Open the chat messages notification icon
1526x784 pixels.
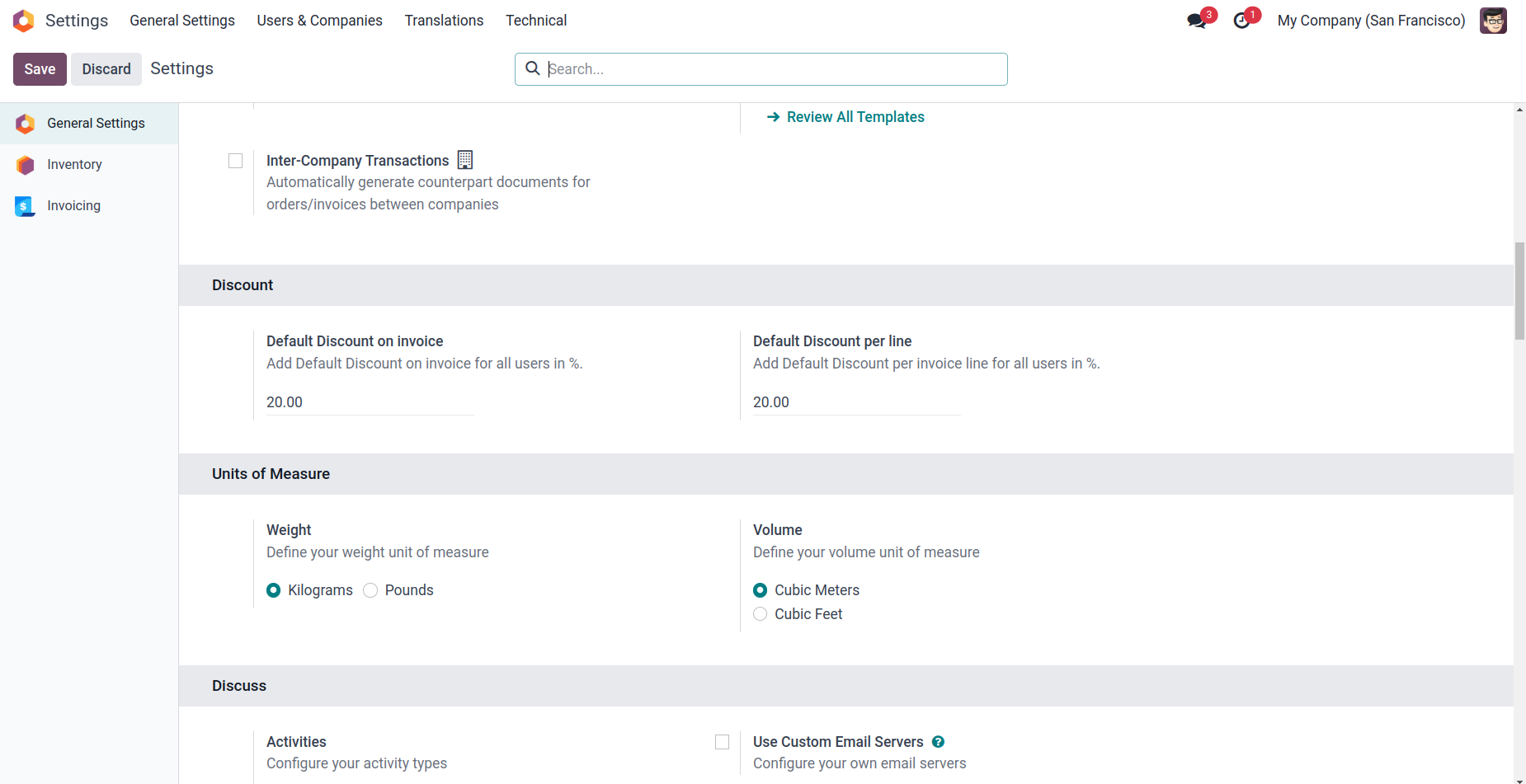point(1196,21)
